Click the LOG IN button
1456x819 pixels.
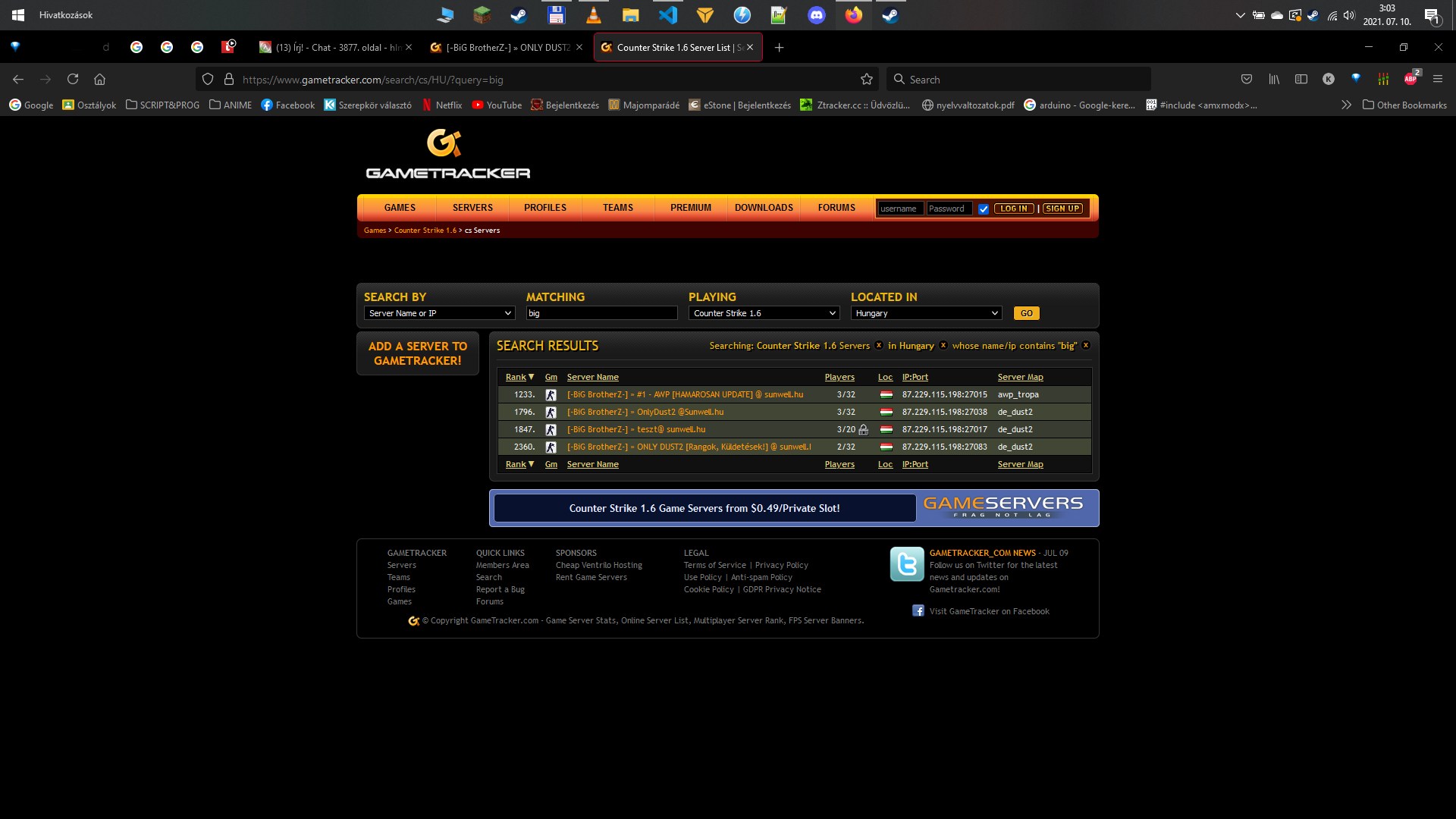pos(1014,209)
